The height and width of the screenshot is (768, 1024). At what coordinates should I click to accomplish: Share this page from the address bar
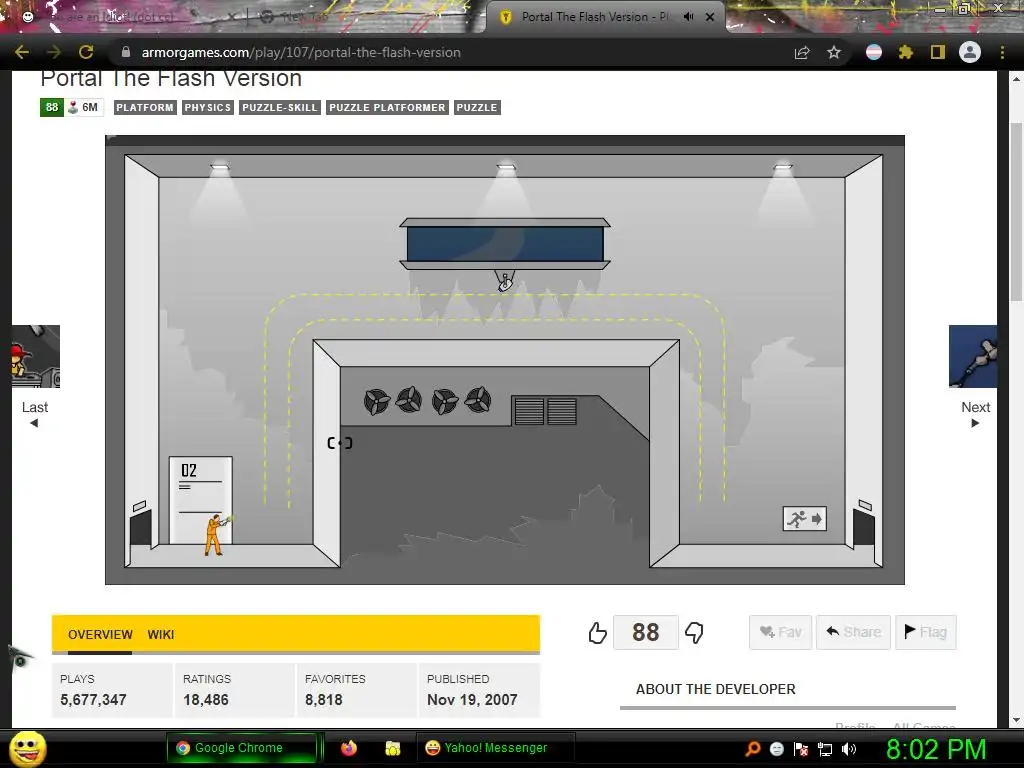point(802,52)
